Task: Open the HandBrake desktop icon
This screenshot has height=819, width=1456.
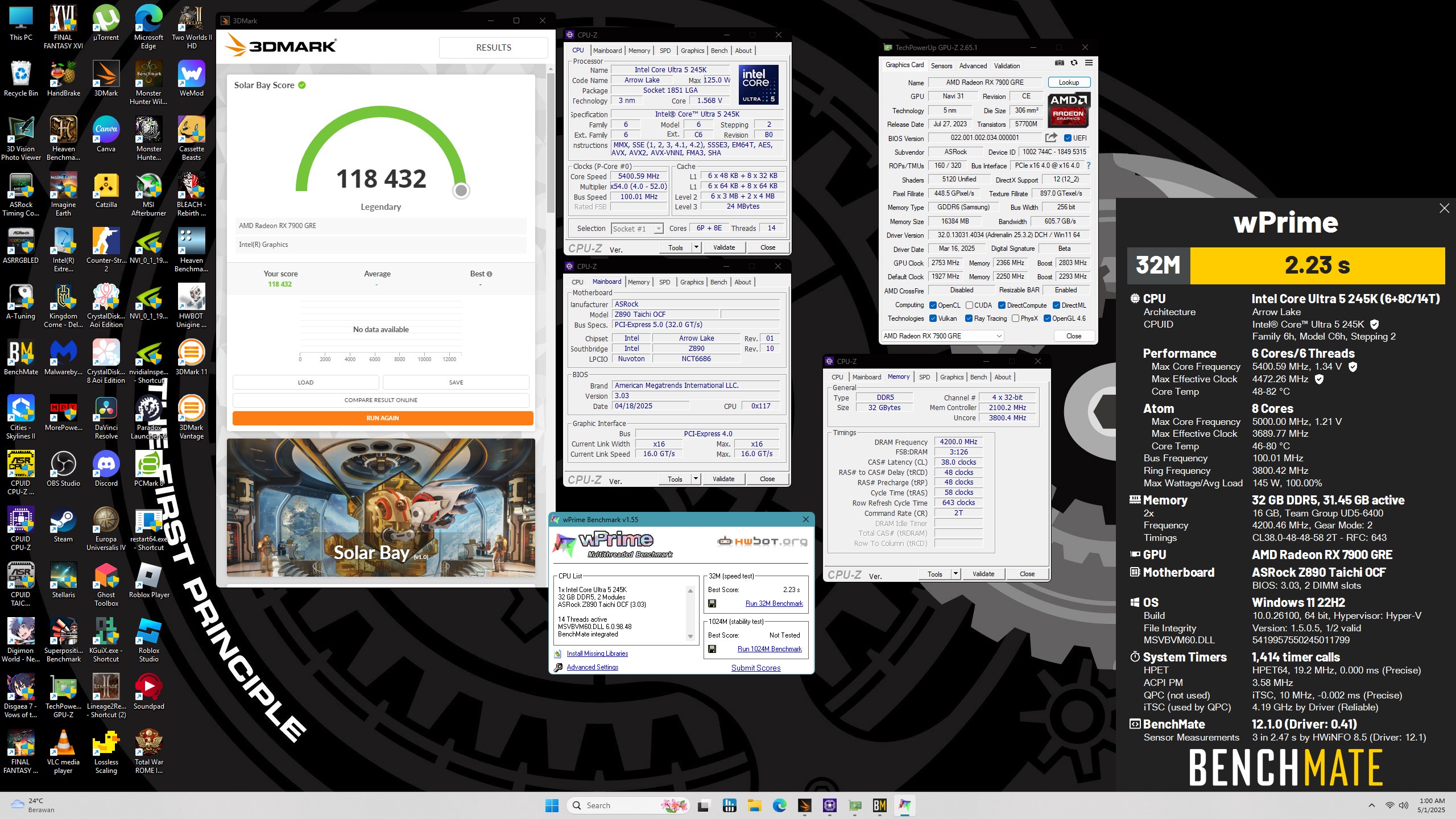Action: pos(63,79)
